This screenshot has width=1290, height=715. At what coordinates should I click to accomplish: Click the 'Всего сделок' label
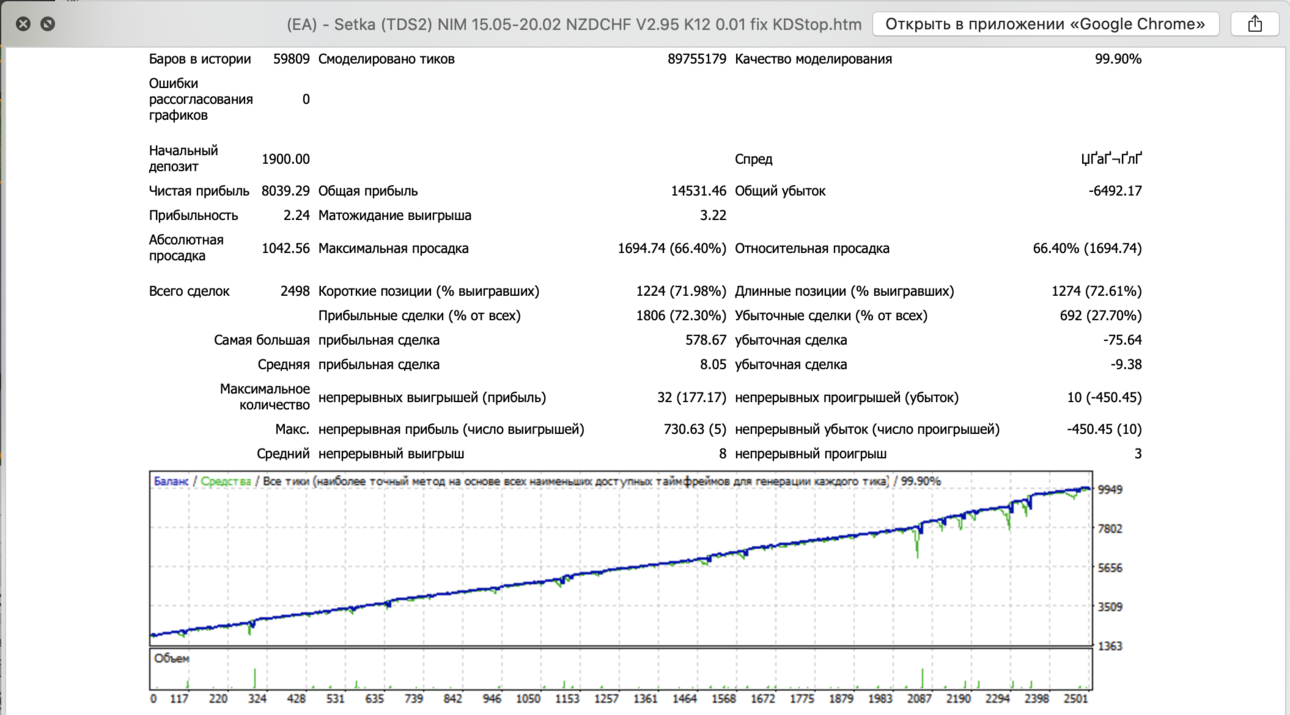pos(189,291)
